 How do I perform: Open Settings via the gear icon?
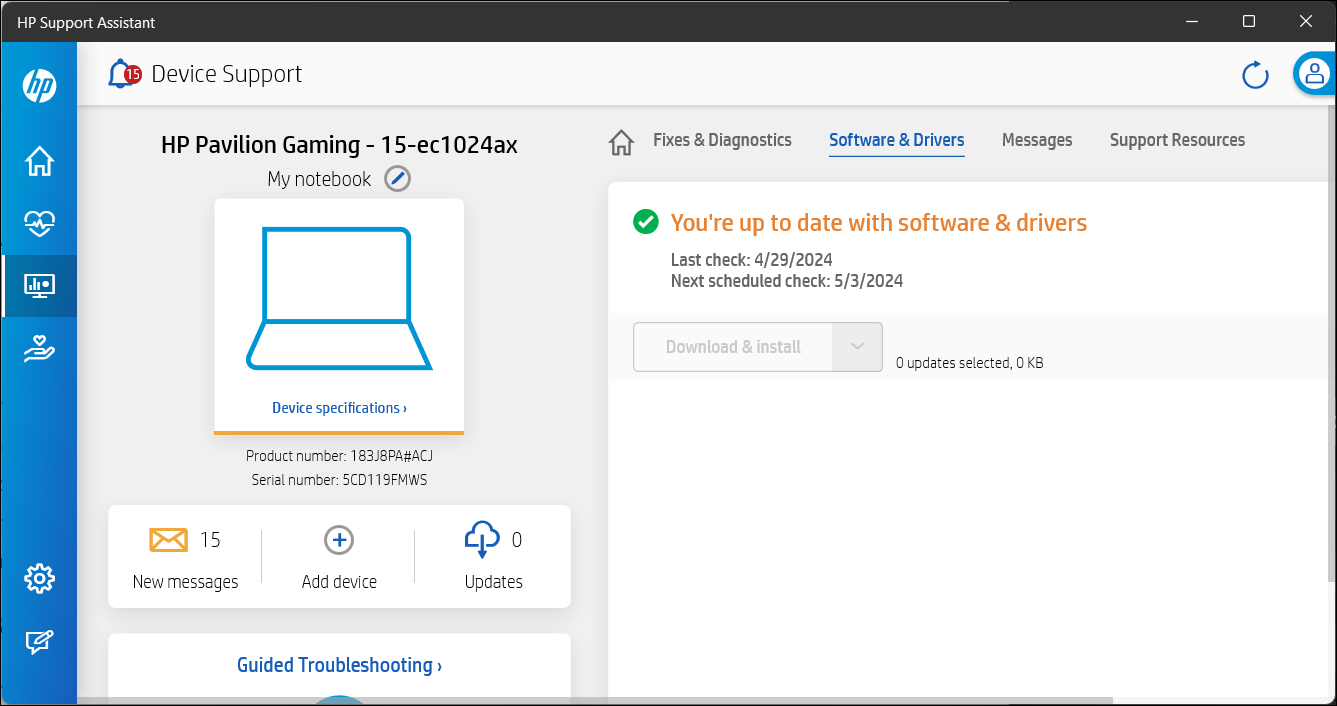point(39,578)
